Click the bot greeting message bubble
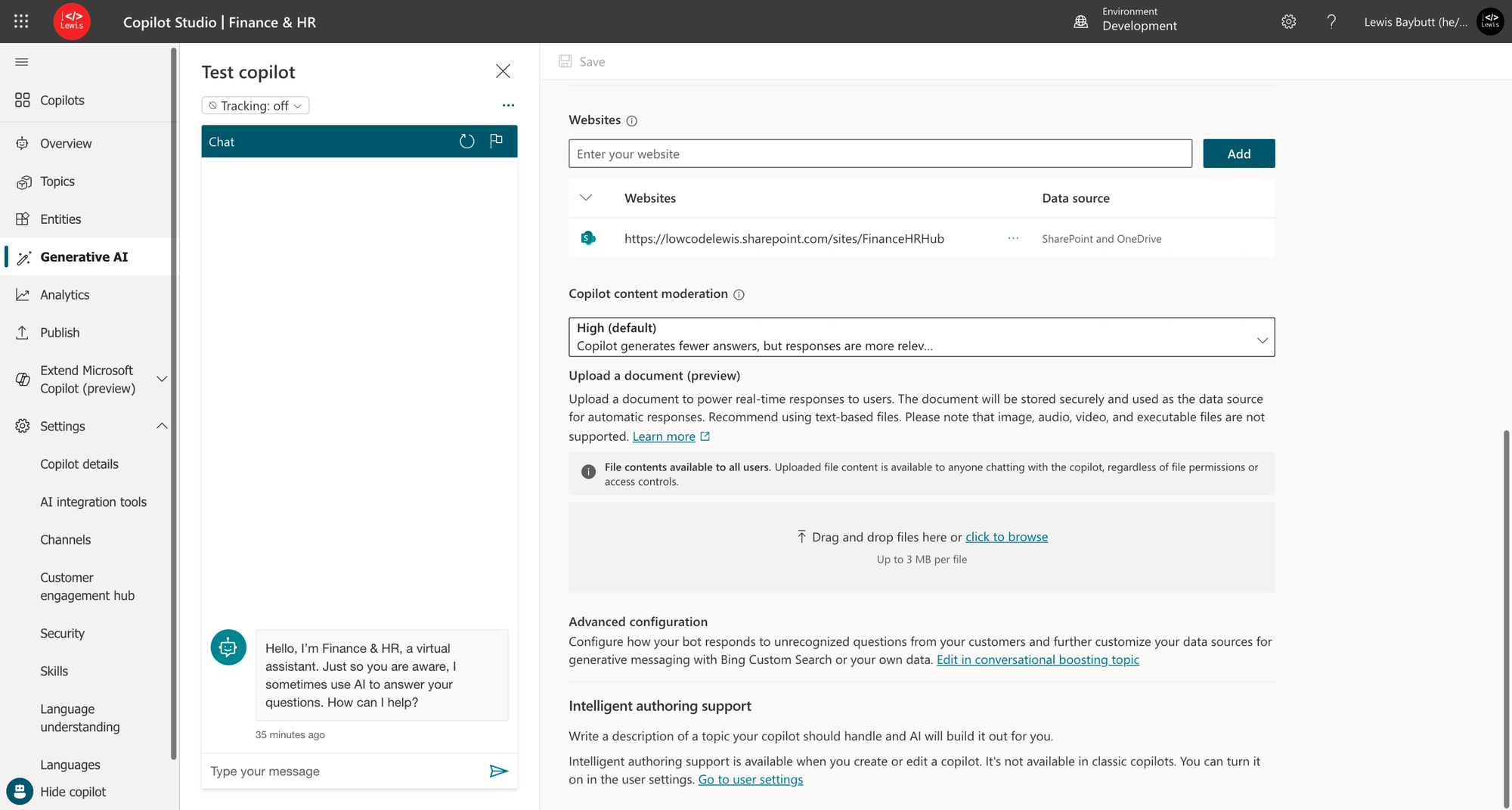Viewport: 1512px width, 810px height. point(382,675)
